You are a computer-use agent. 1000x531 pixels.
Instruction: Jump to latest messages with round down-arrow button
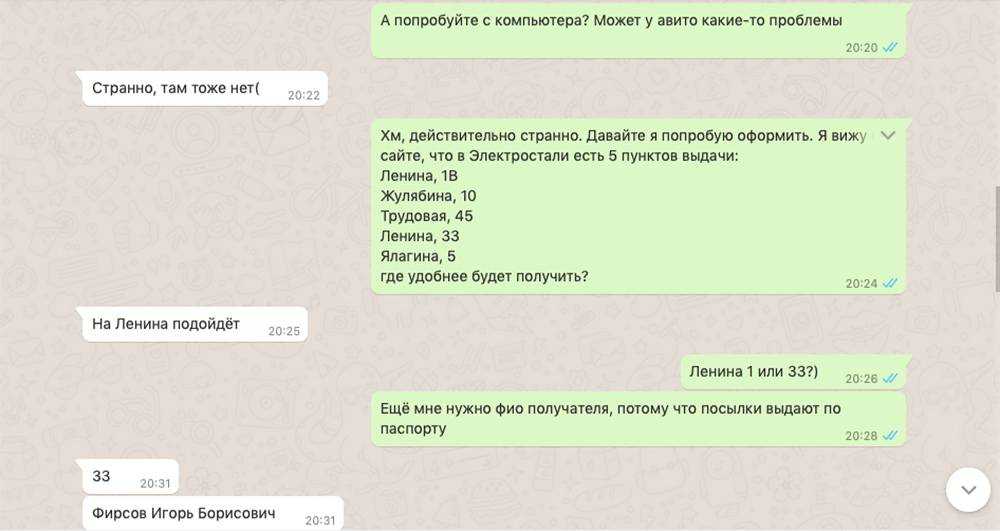[968, 490]
